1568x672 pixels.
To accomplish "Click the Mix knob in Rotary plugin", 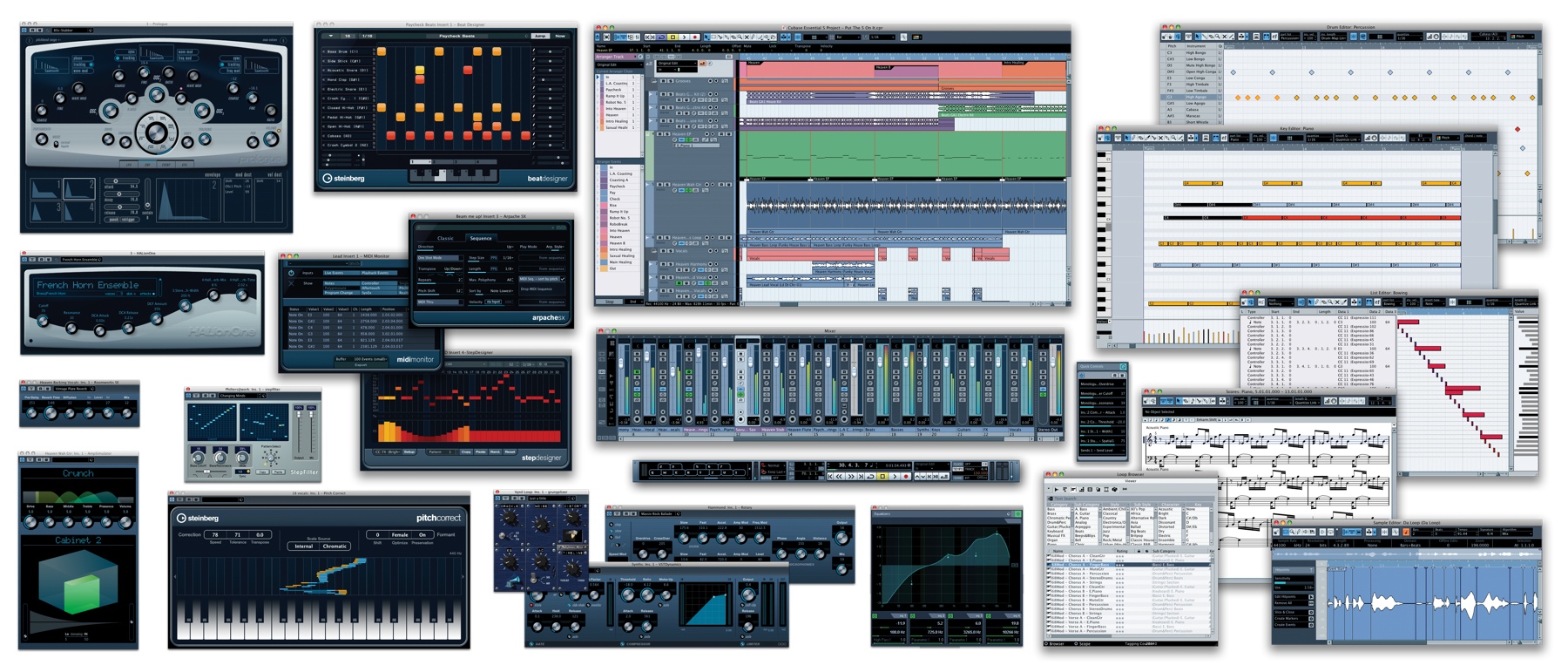I will (x=841, y=570).
